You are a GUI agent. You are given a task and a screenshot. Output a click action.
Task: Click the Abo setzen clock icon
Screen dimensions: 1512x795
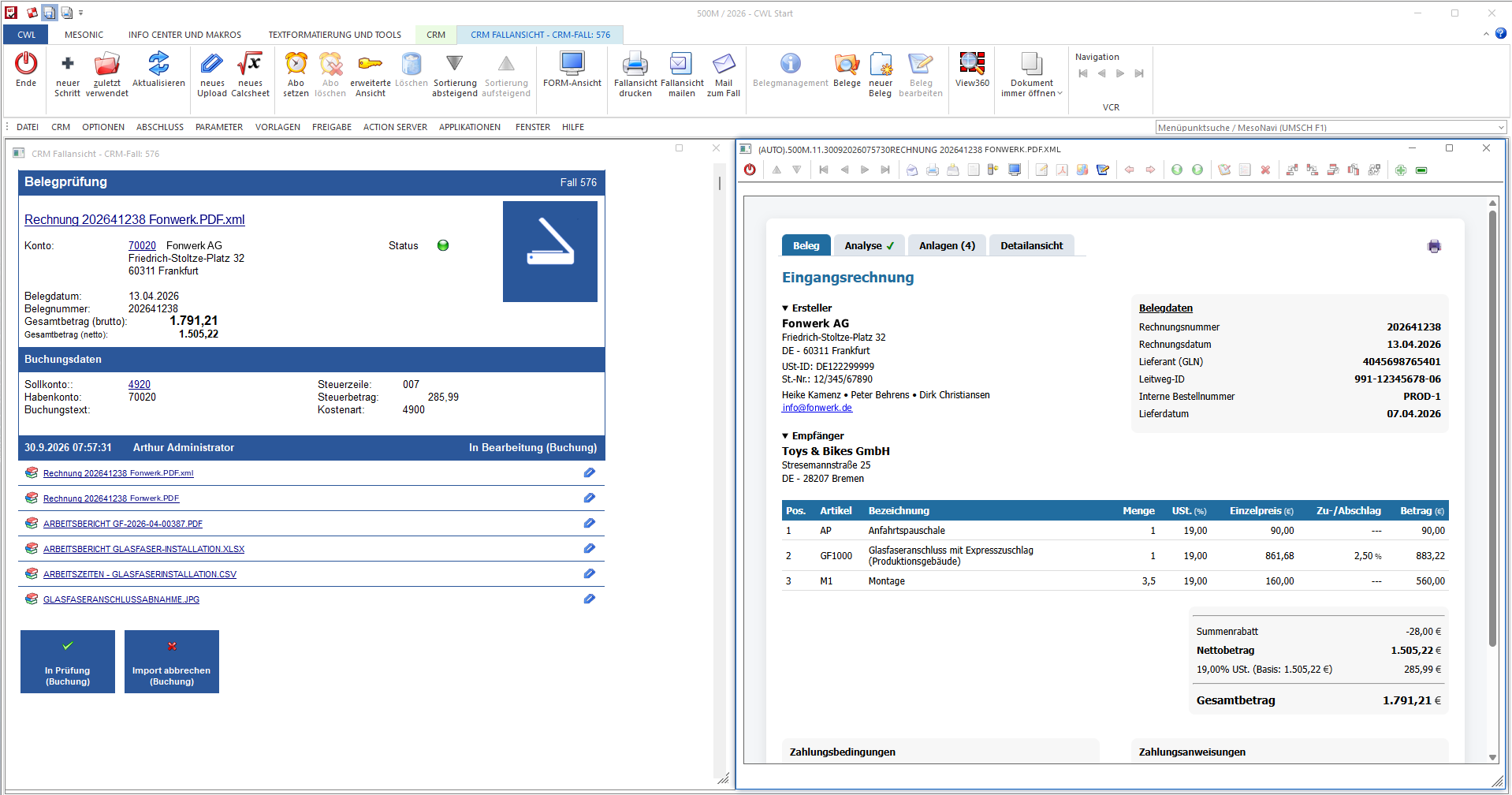tap(296, 63)
